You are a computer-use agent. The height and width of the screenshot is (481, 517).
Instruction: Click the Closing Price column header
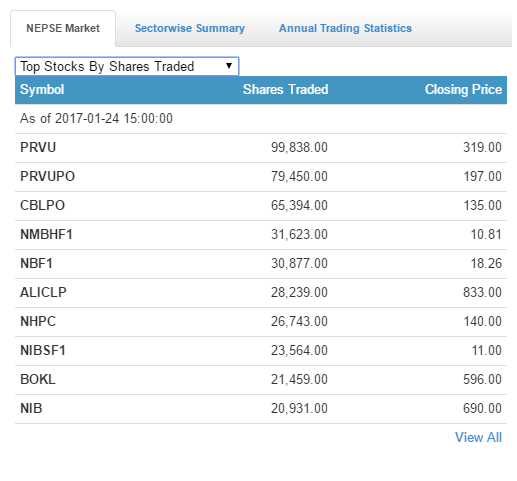(463, 90)
